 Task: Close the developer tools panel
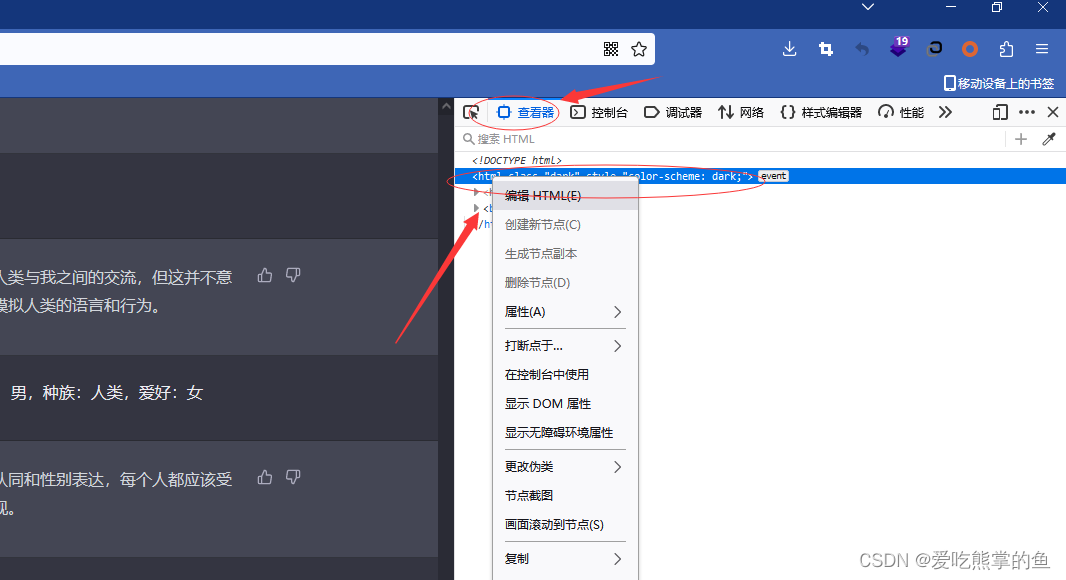(x=1053, y=112)
